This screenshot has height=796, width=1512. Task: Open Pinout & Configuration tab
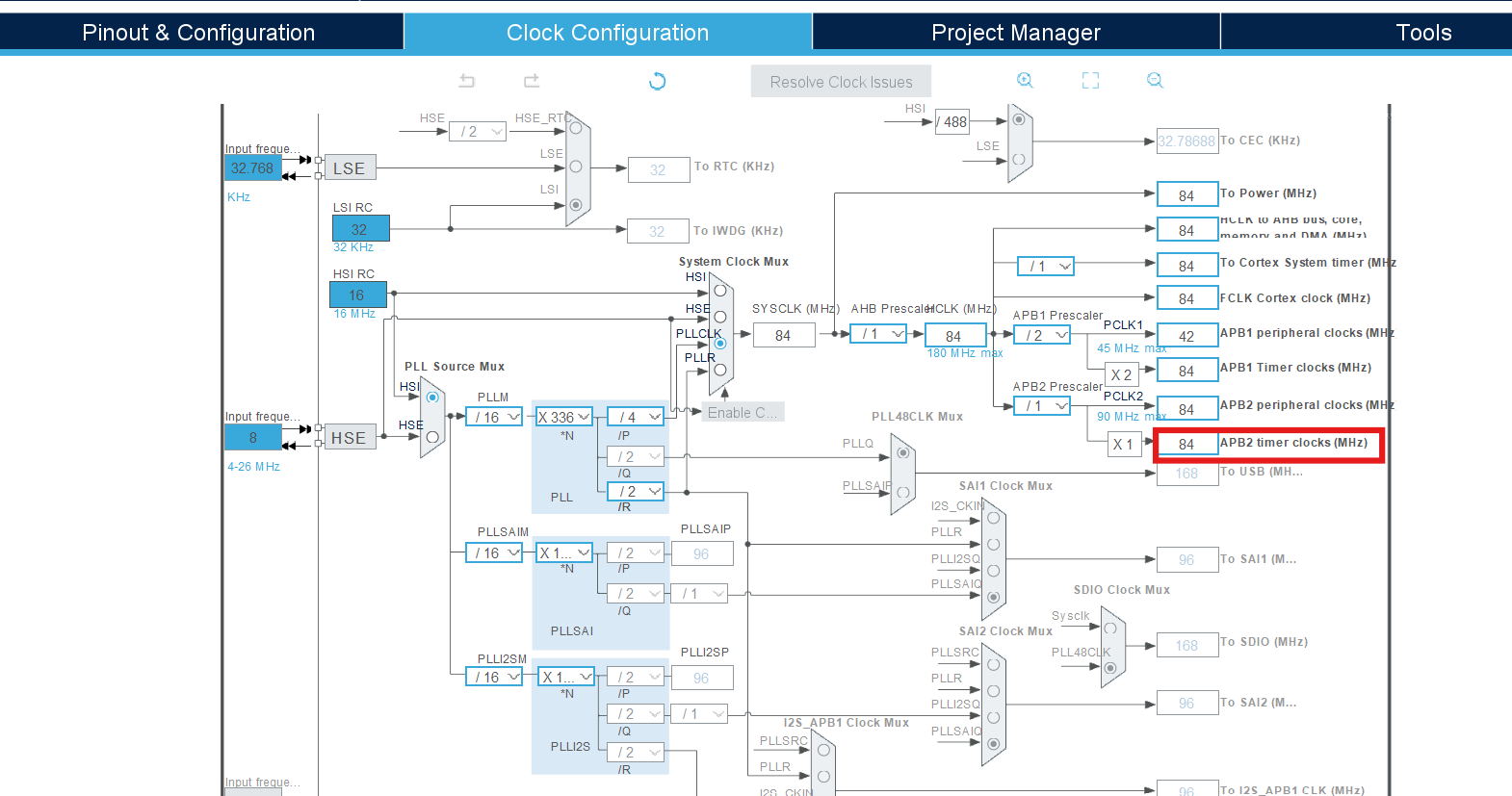[199, 33]
